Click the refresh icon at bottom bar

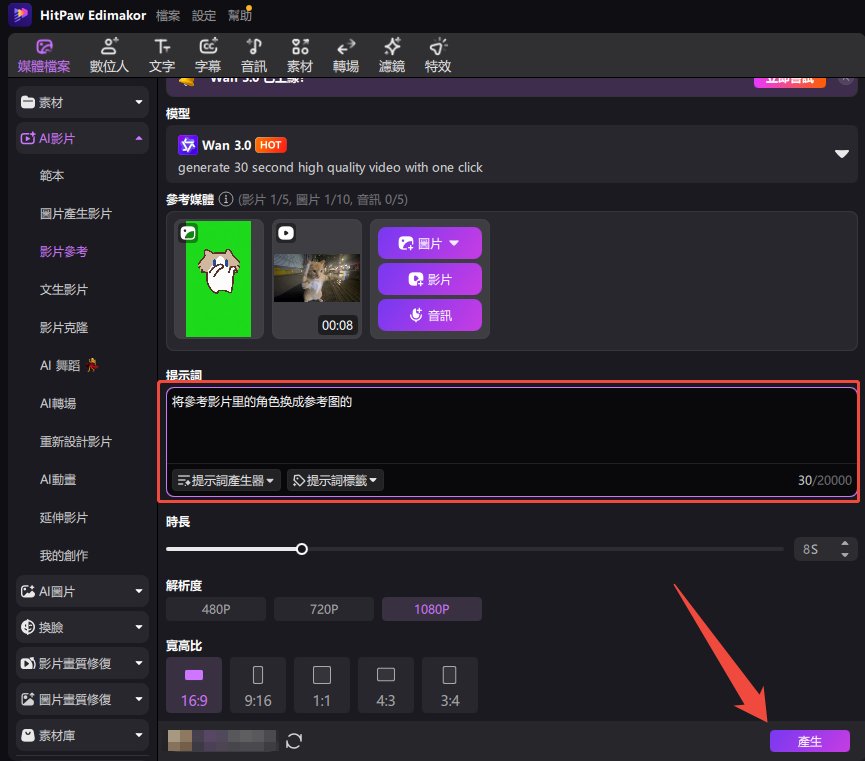[x=294, y=741]
